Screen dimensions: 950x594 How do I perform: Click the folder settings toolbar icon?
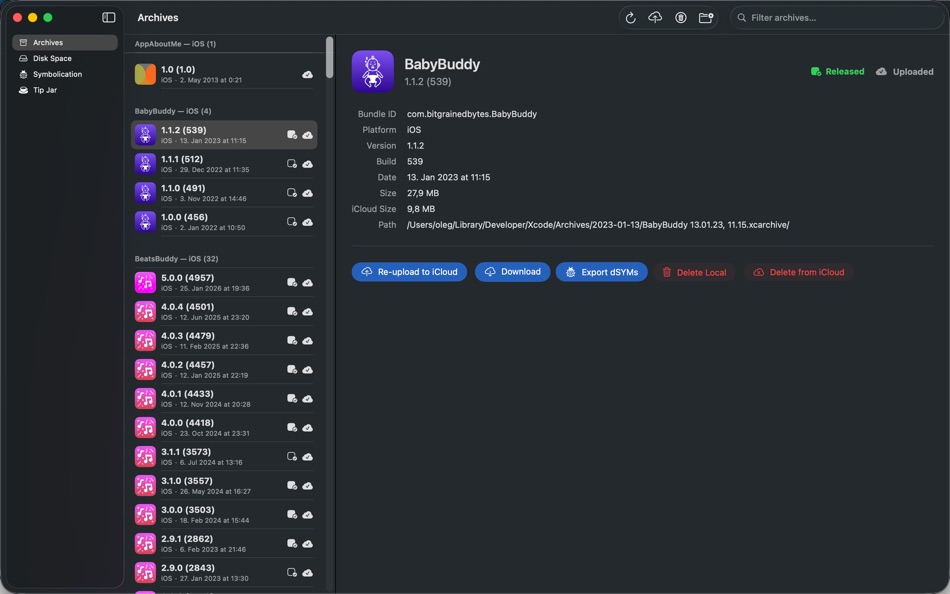click(706, 18)
